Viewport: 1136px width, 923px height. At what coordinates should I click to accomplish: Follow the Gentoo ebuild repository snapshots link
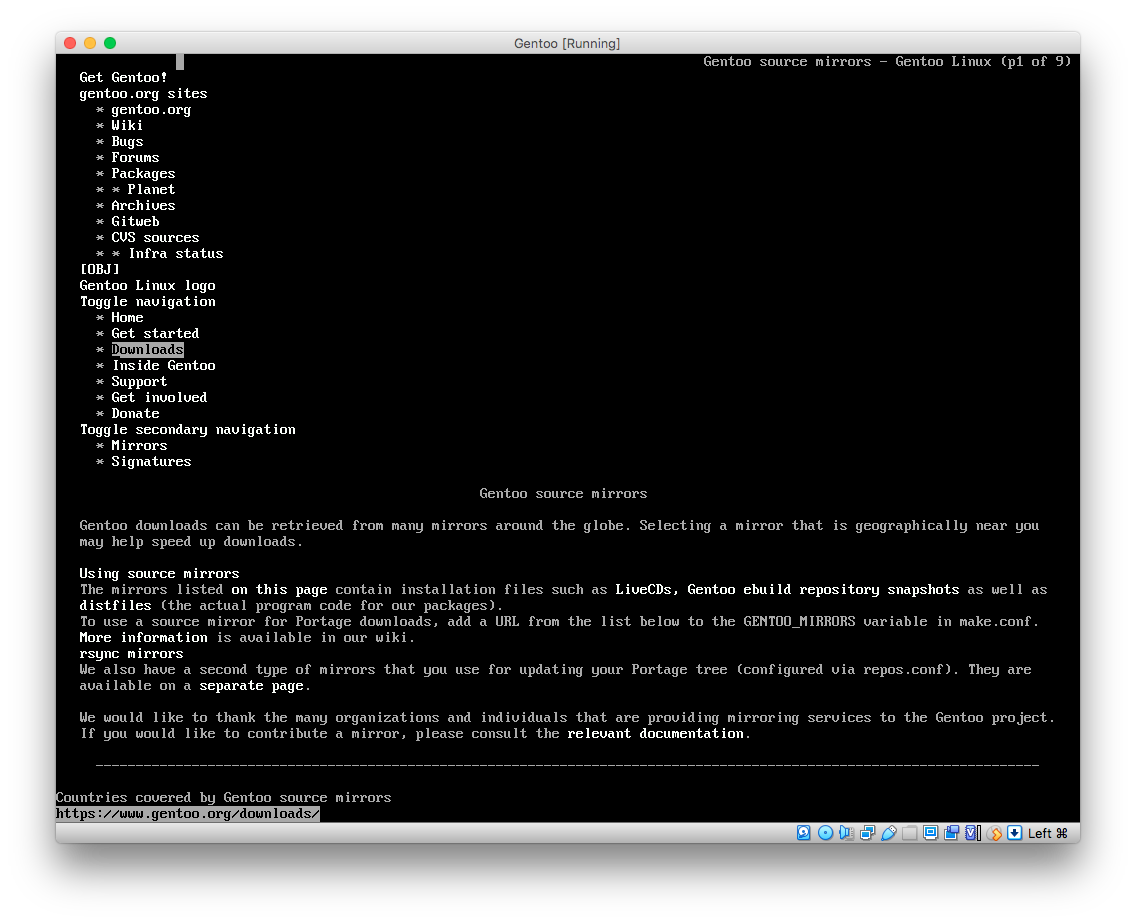coord(823,589)
